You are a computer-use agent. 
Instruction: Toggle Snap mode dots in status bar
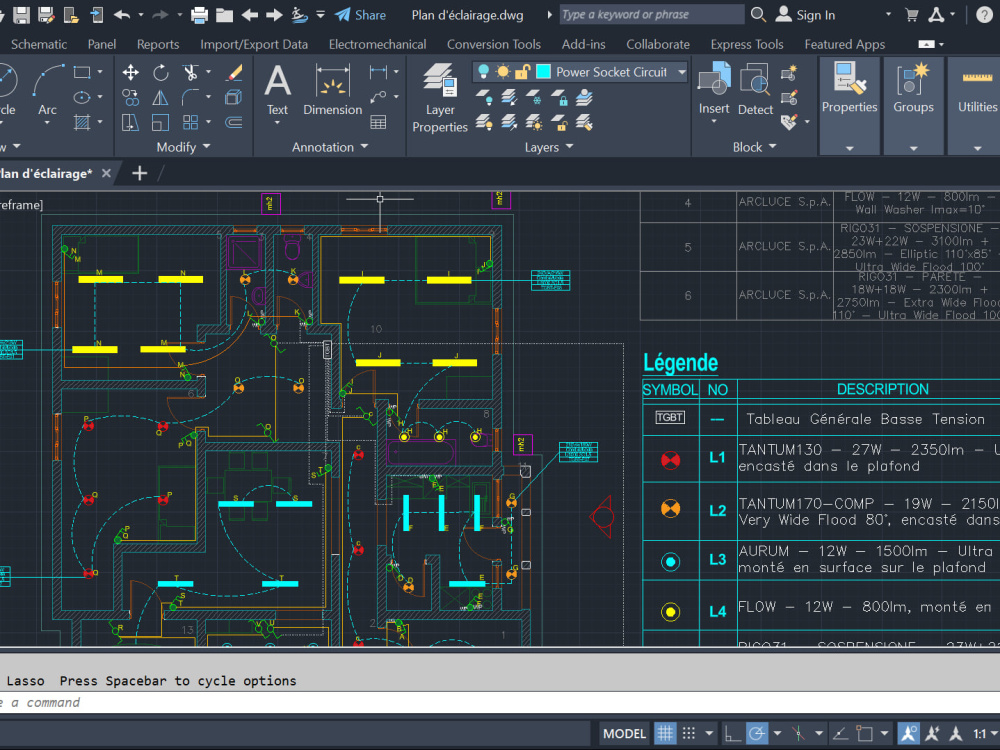click(689, 733)
